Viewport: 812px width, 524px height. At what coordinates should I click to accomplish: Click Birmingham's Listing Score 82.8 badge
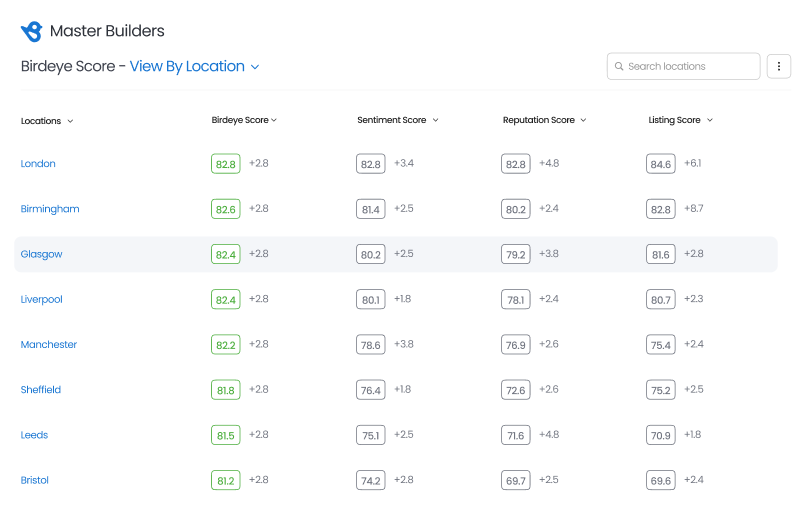[x=661, y=209]
